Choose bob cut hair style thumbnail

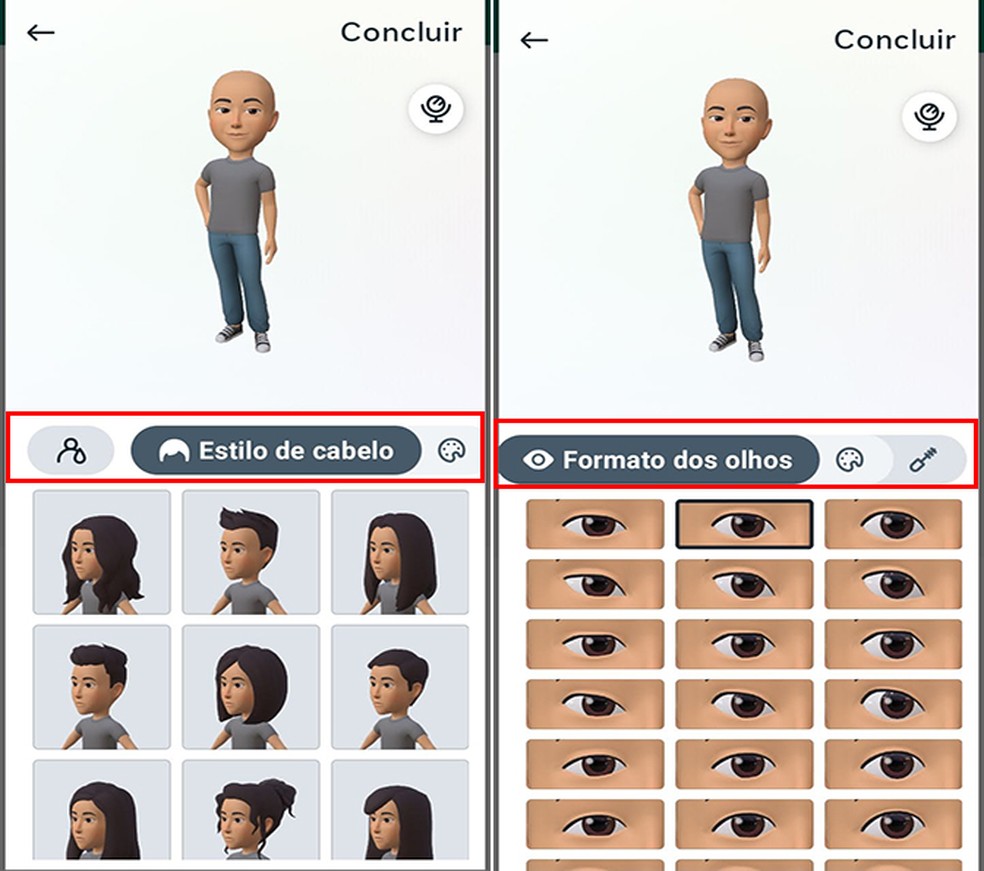tap(251, 687)
